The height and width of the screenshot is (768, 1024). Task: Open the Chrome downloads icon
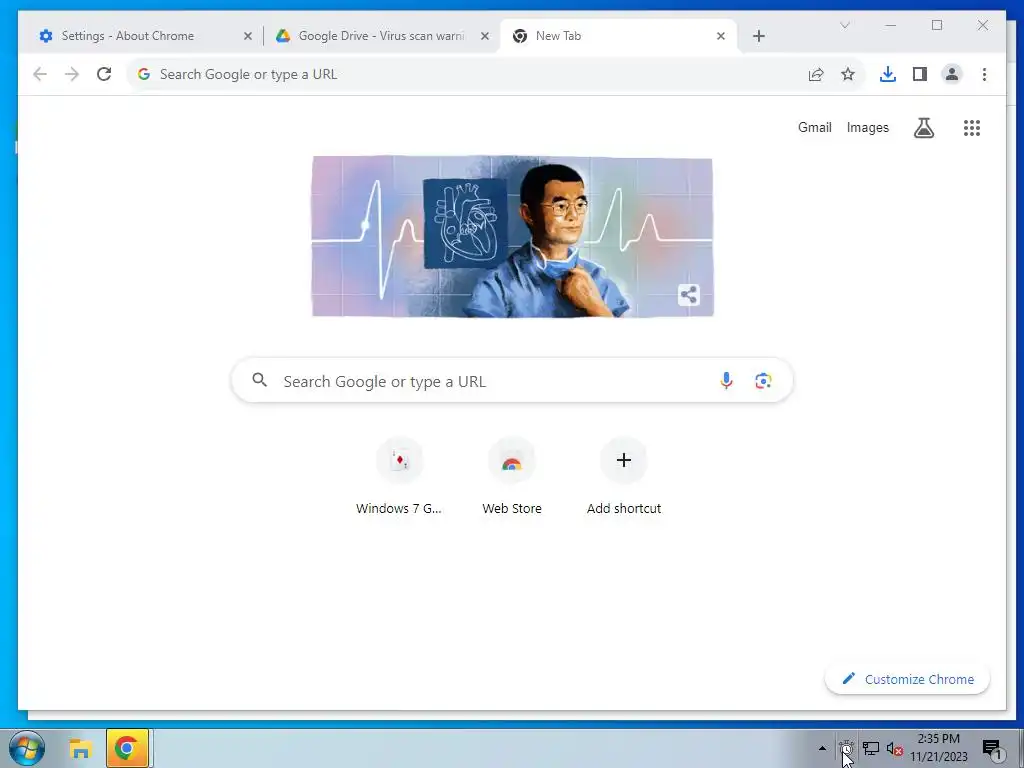888,74
